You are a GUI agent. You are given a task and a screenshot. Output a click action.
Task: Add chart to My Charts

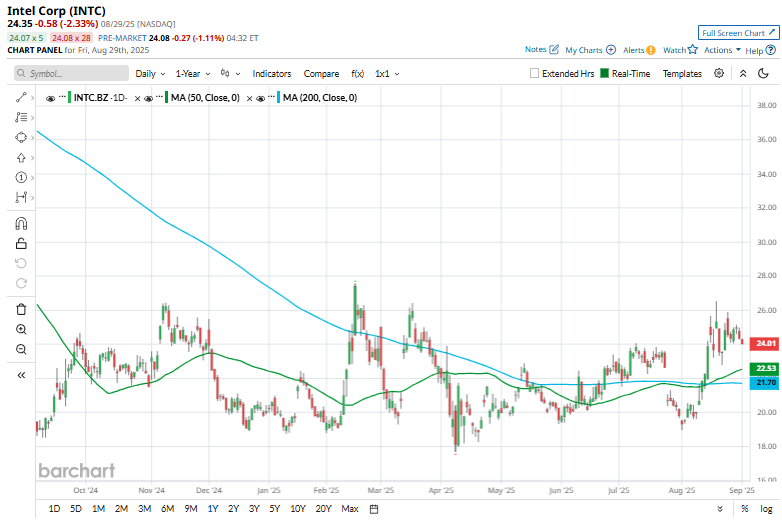pyautogui.click(x=590, y=50)
